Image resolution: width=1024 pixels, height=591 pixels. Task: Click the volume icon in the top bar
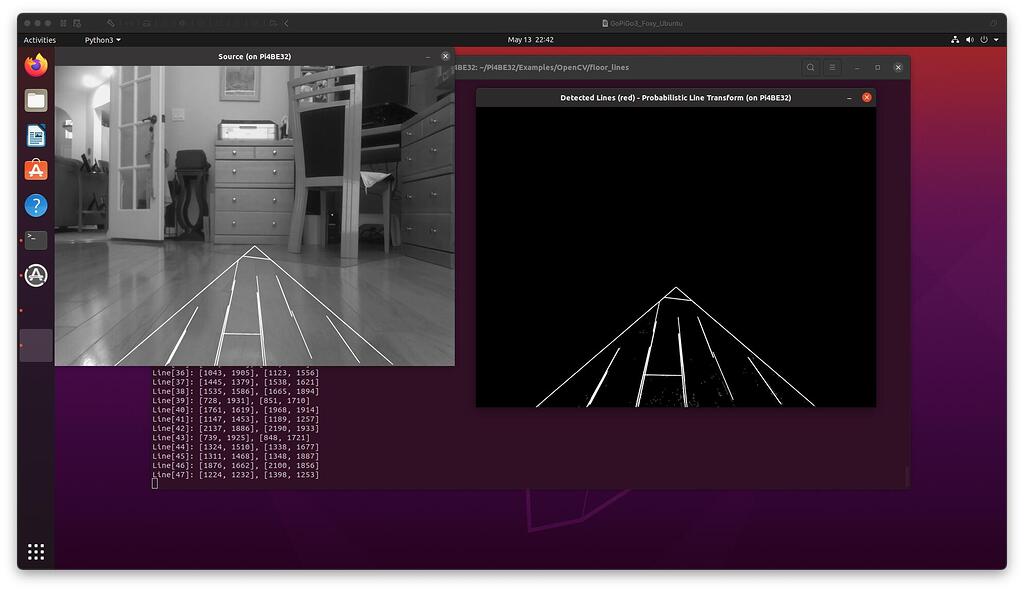[970, 40]
